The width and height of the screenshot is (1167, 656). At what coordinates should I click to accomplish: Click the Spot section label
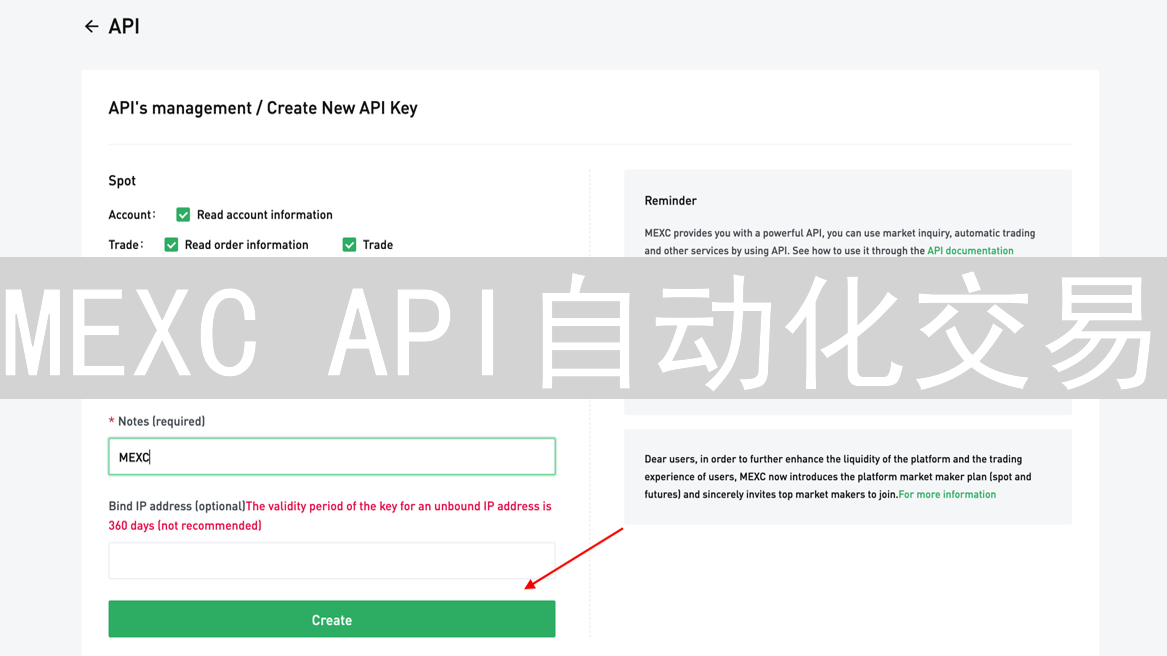[122, 181]
